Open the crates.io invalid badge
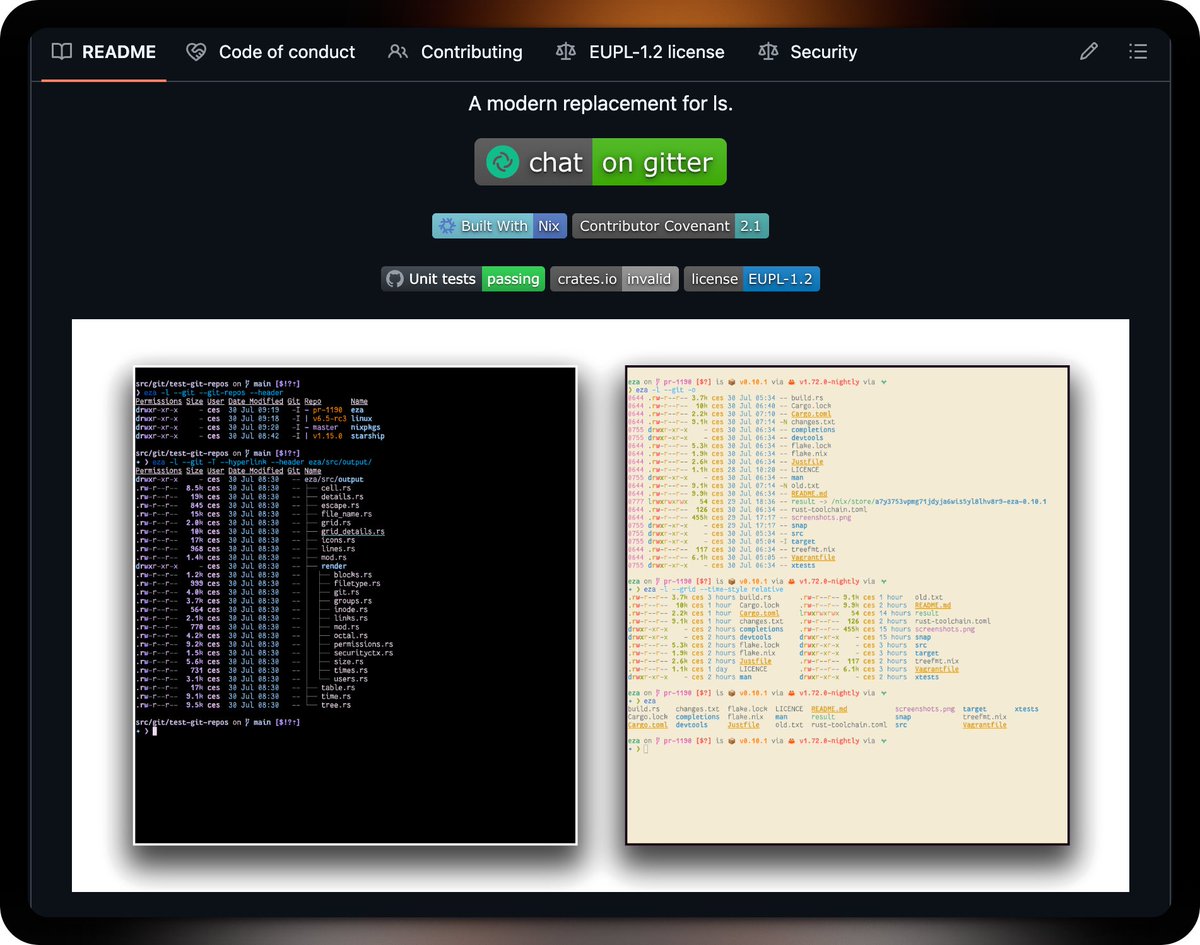 pyautogui.click(x=614, y=279)
